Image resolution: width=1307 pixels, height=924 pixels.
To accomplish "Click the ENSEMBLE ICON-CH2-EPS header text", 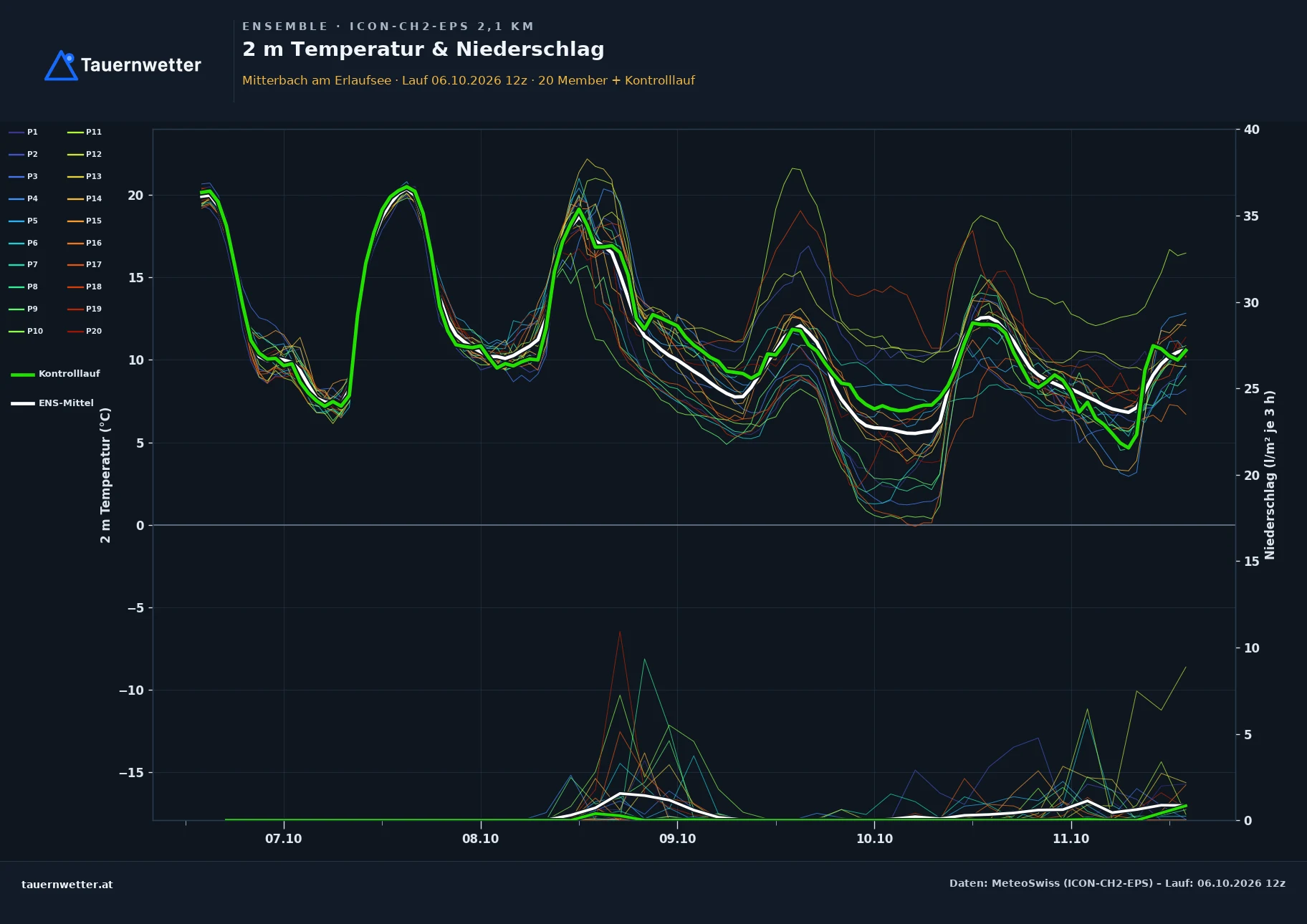I will [388, 27].
